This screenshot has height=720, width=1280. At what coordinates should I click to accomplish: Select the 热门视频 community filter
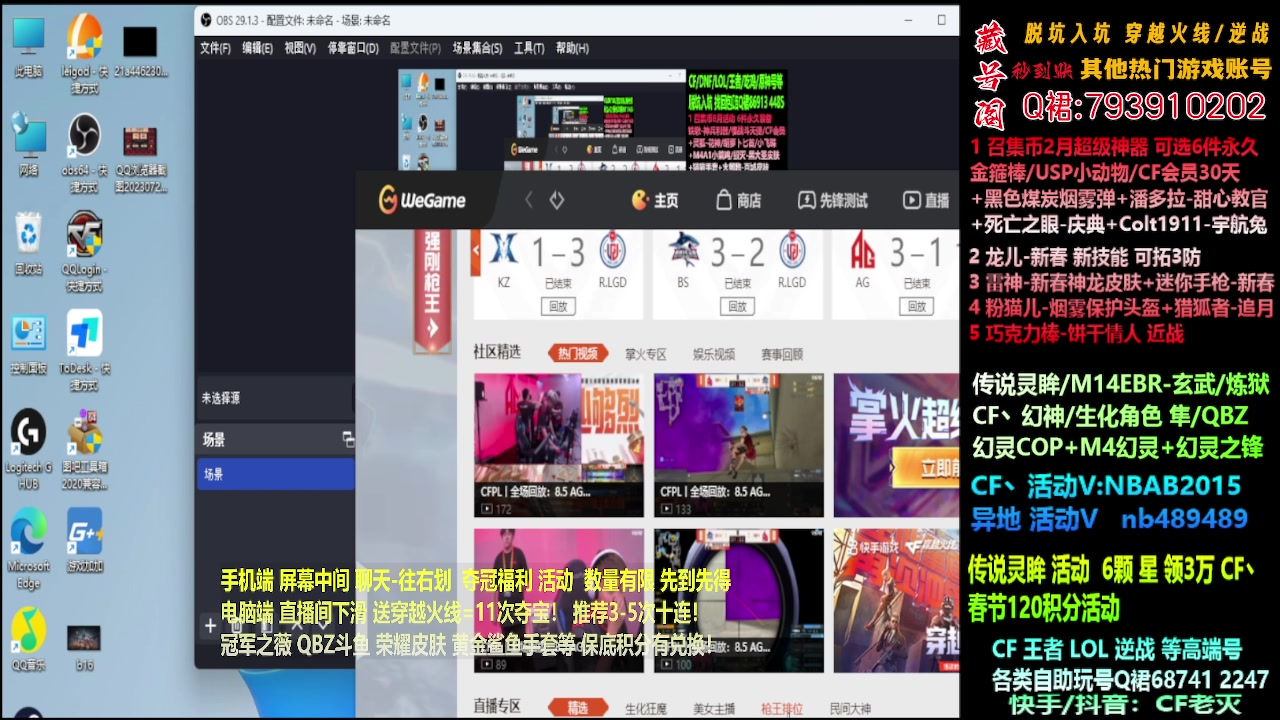tap(578, 353)
